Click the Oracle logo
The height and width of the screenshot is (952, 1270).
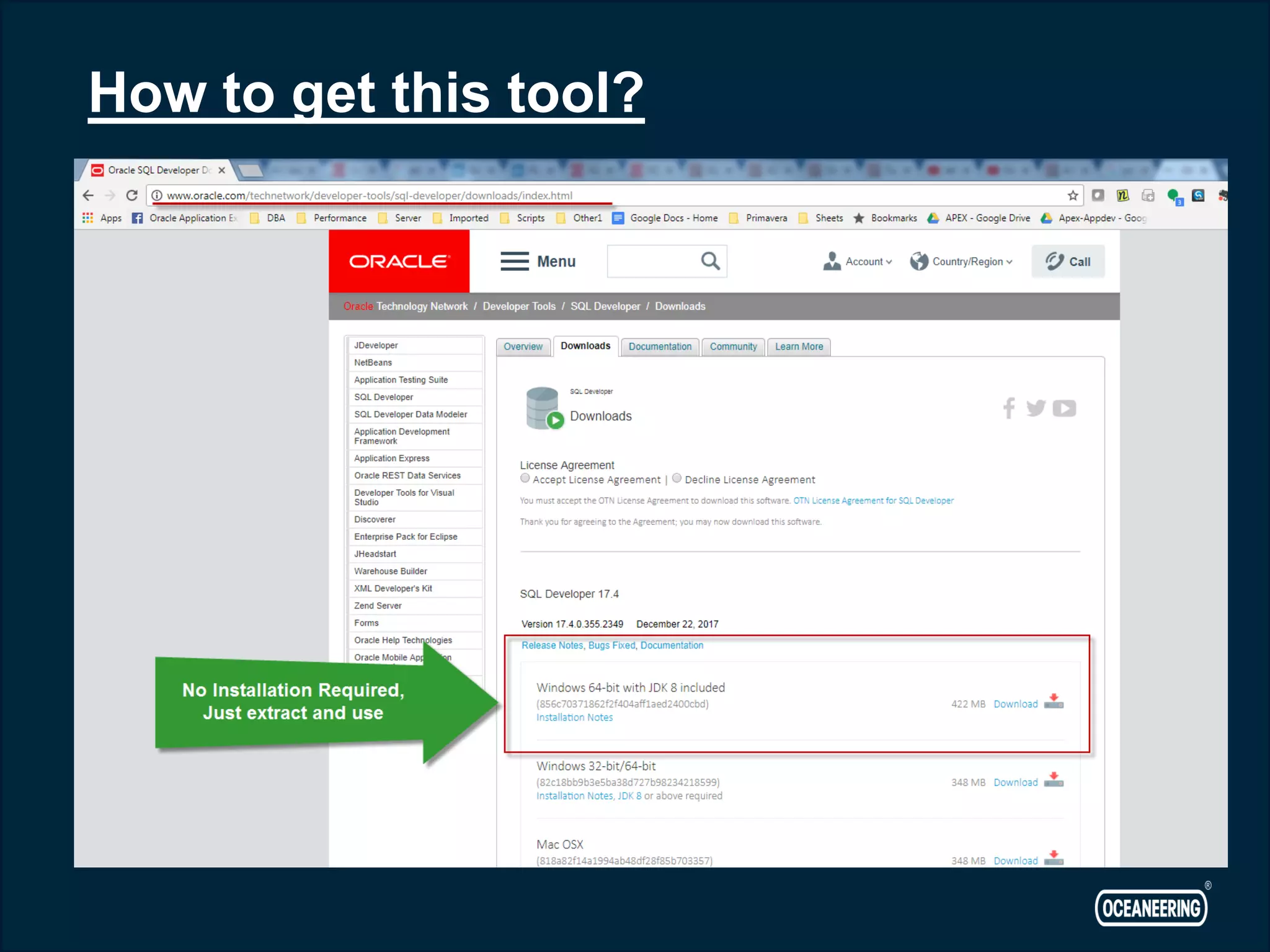coord(399,261)
